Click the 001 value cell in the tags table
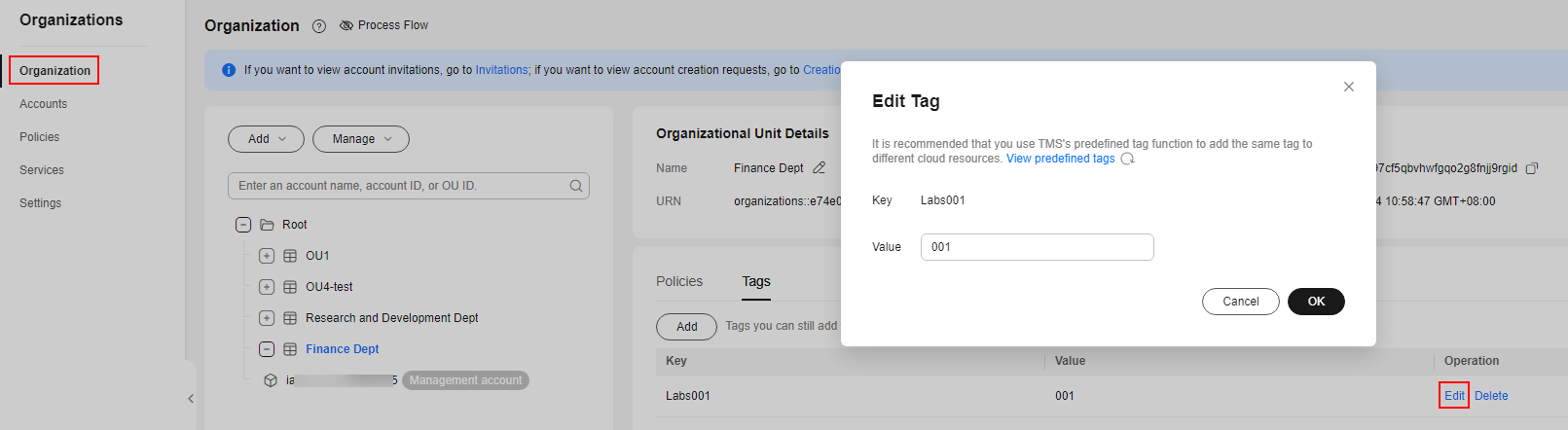 [1065, 396]
